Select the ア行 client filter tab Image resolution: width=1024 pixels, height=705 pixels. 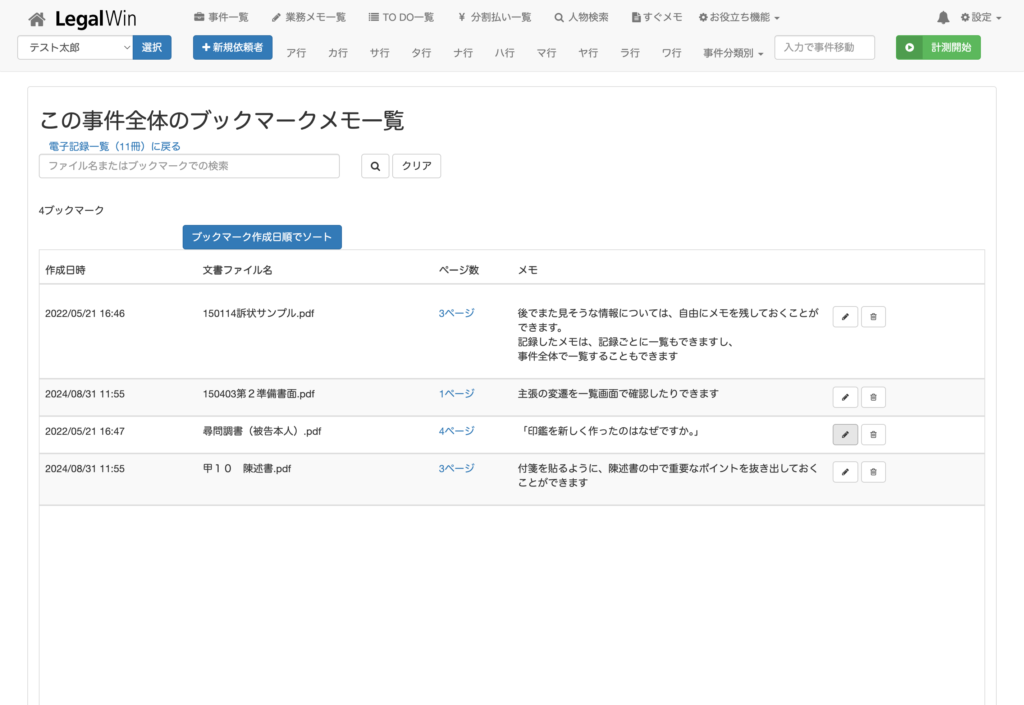pos(296,53)
